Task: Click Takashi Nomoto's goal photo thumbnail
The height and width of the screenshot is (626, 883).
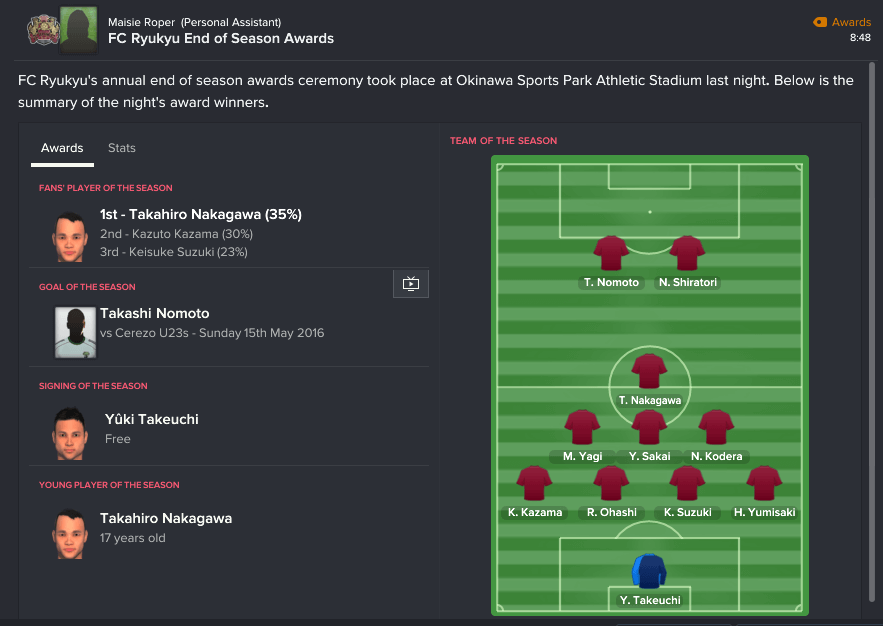Action: pyautogui.click(x=75, y=332)
